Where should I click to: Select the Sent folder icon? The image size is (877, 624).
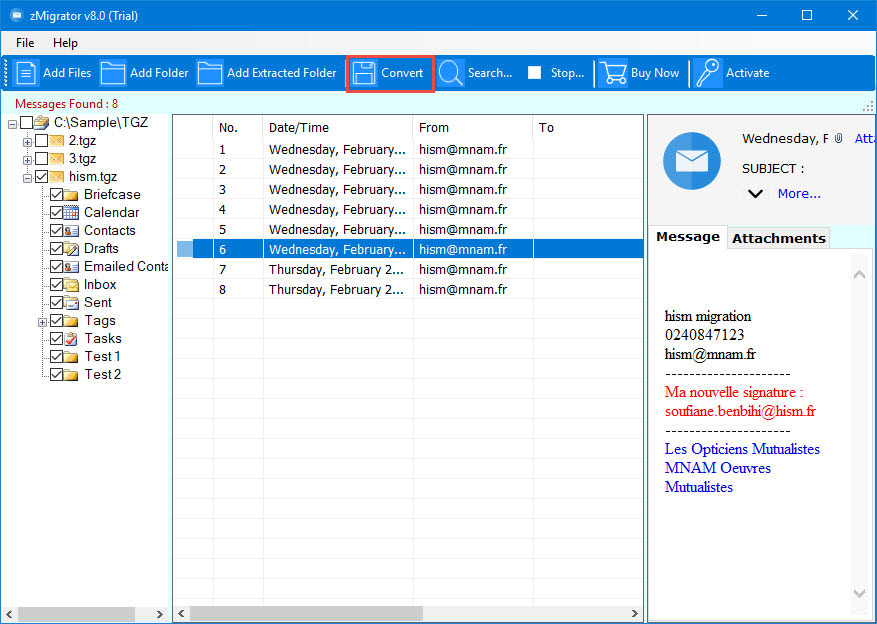[70, 302]
